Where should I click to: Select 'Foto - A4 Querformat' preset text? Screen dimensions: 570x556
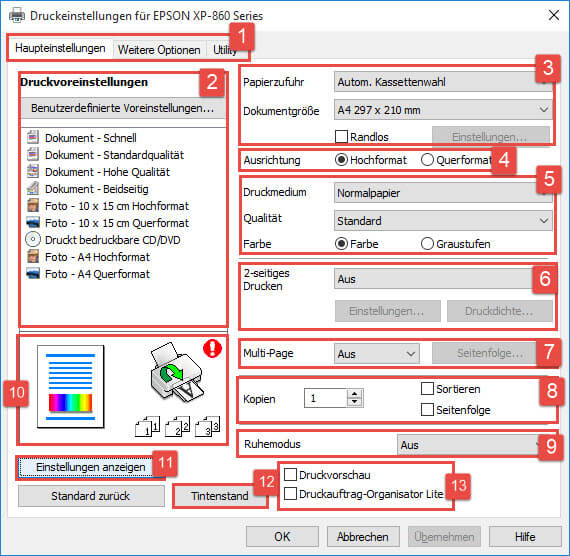click(x=97, y=274)
